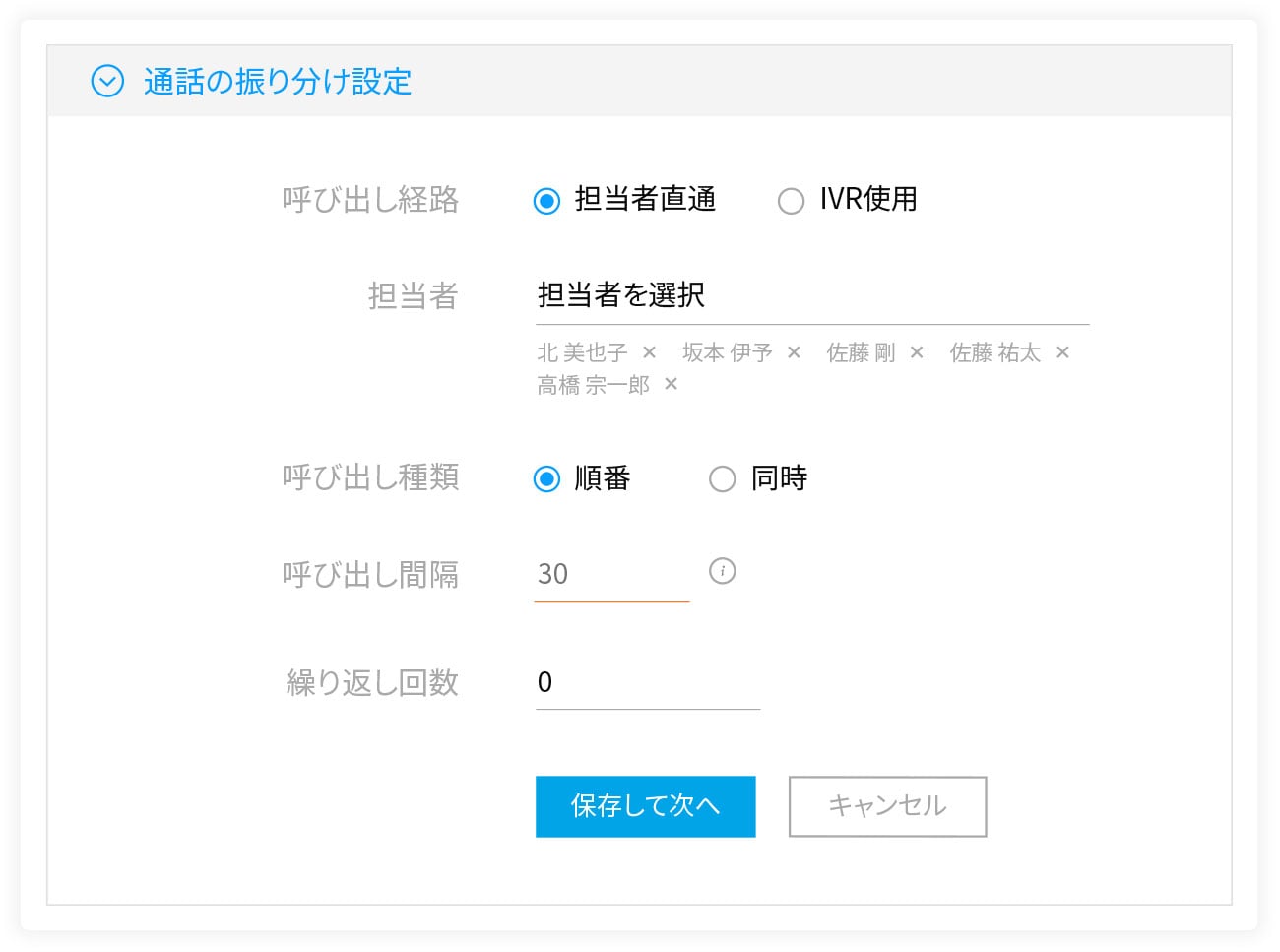Click the 呼び出し間隔 input field
Viewport: 1280px width, 952px height.
610,575
